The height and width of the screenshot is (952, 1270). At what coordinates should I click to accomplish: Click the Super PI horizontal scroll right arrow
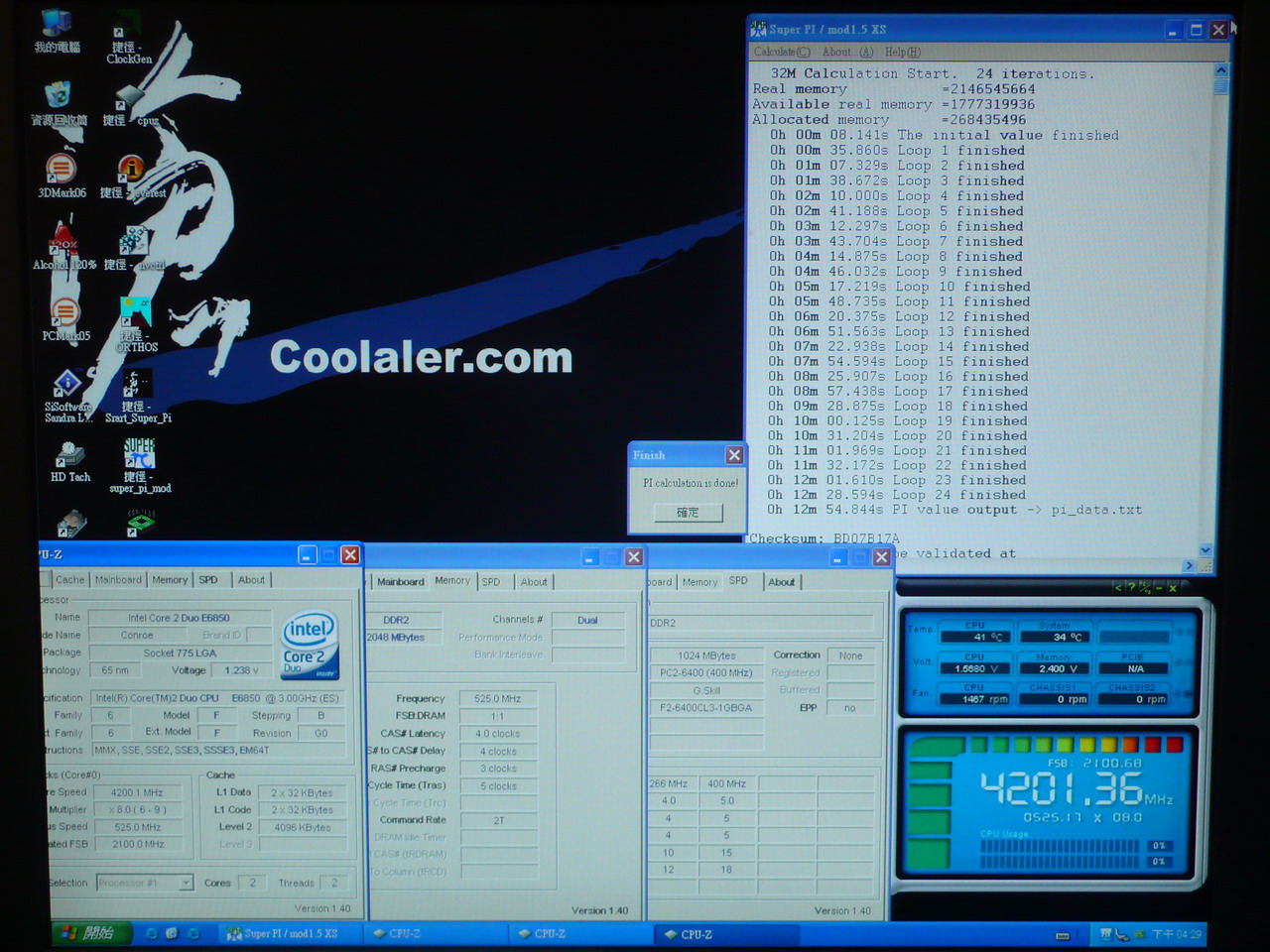1189,565
